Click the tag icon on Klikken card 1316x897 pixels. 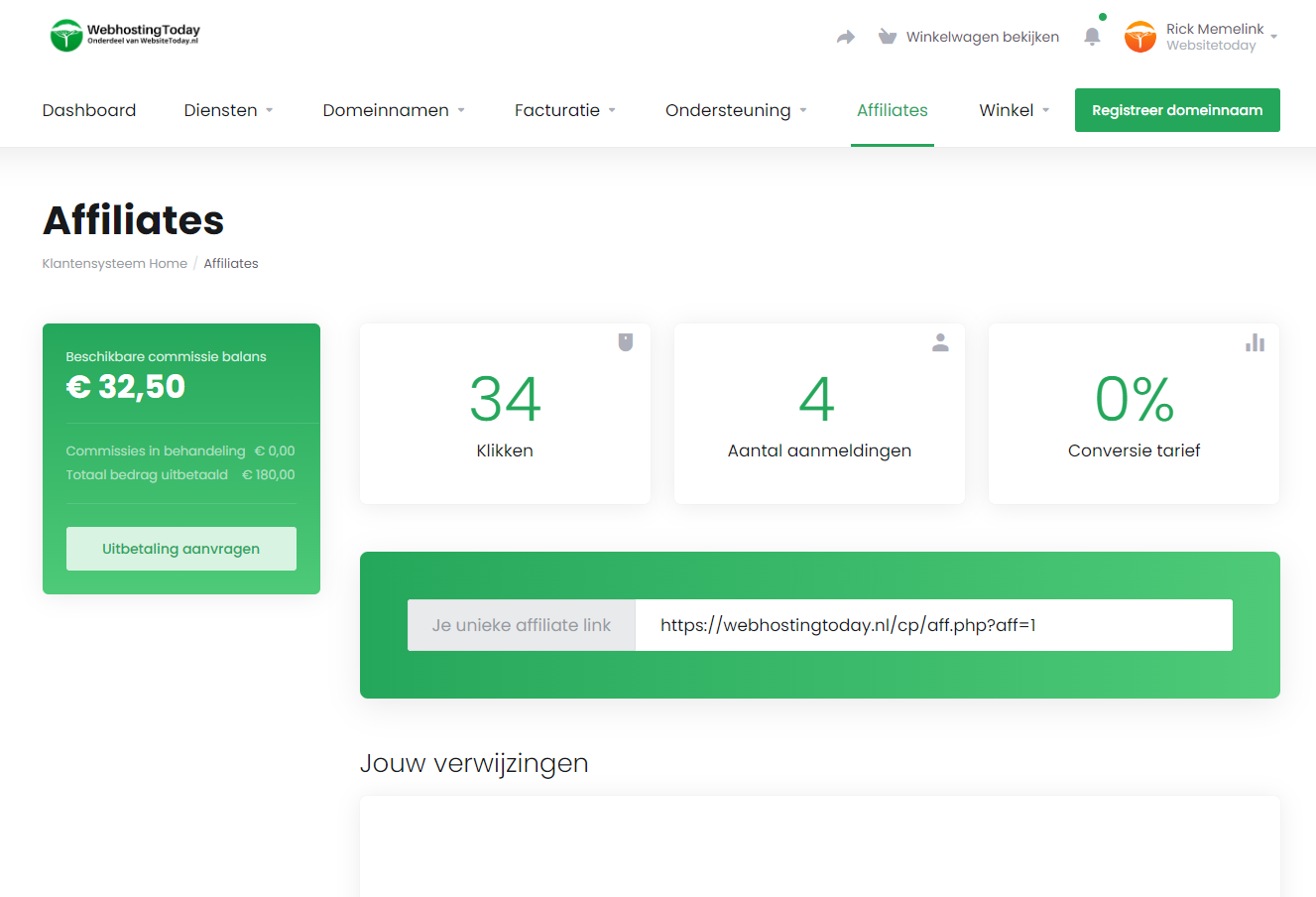[626, 342]
